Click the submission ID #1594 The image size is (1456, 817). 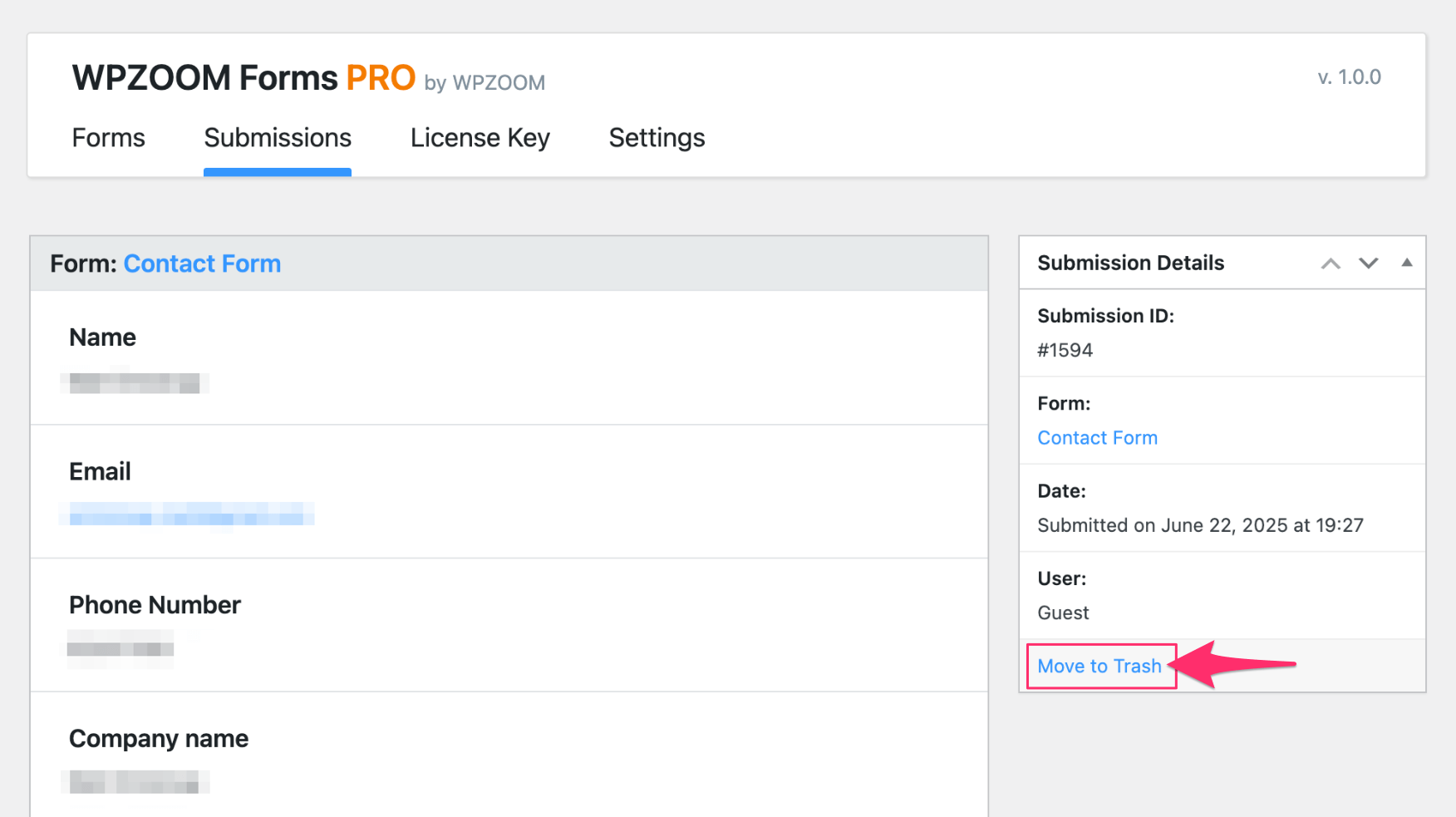[x=1065, y=351]
